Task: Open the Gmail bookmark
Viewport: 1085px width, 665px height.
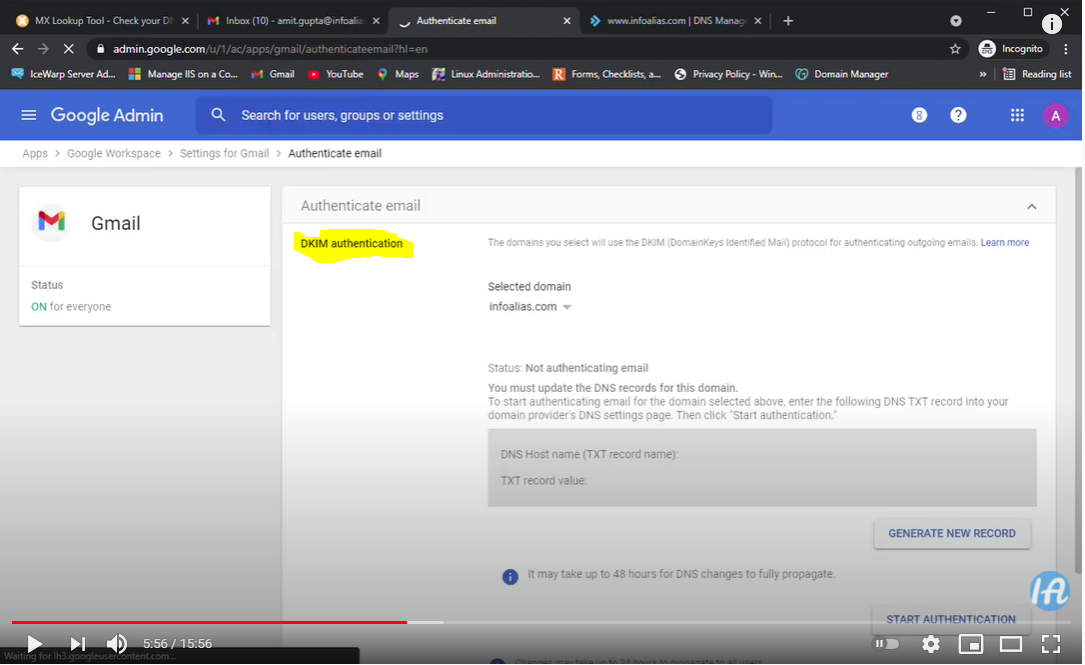Action: (x=273, y=74)
